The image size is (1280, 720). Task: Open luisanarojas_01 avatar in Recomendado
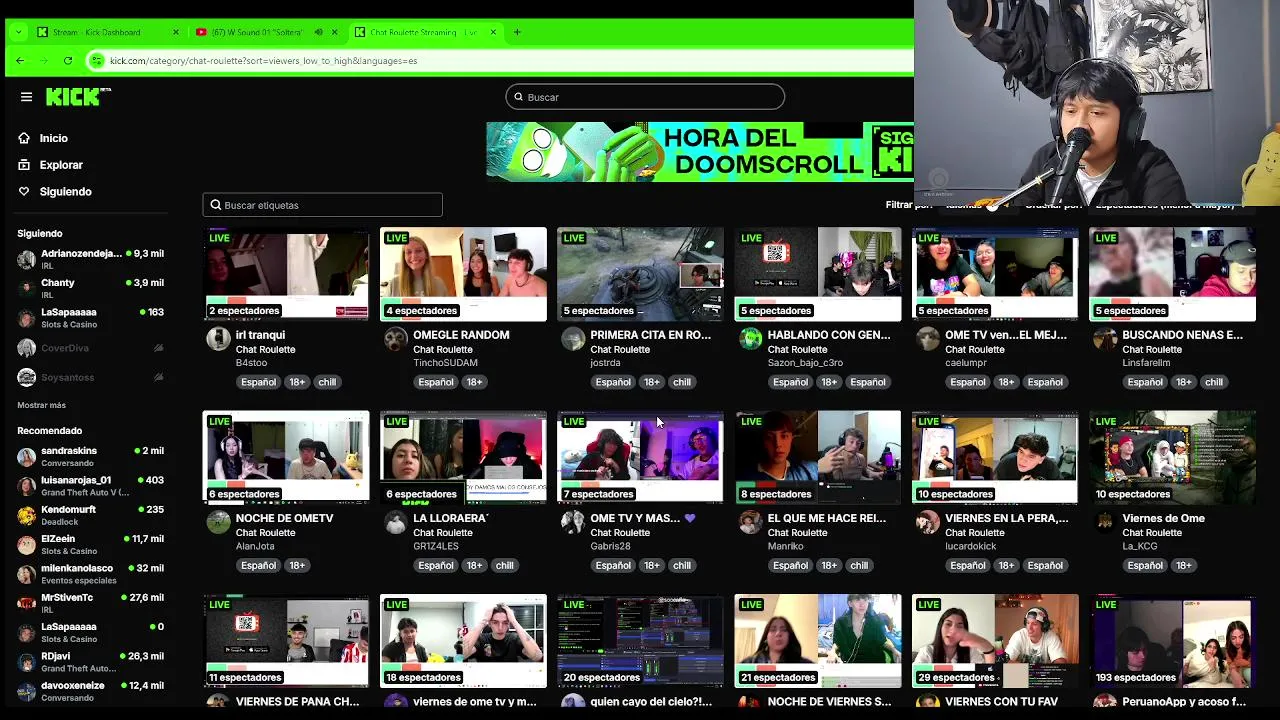[26, 486]
